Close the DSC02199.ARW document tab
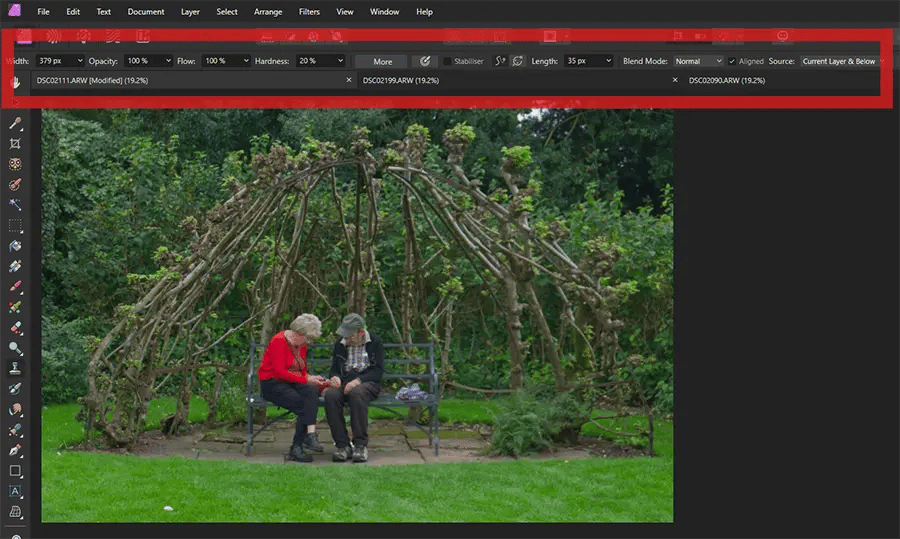This screenshot has height=539, width=900. pos(675,80)
